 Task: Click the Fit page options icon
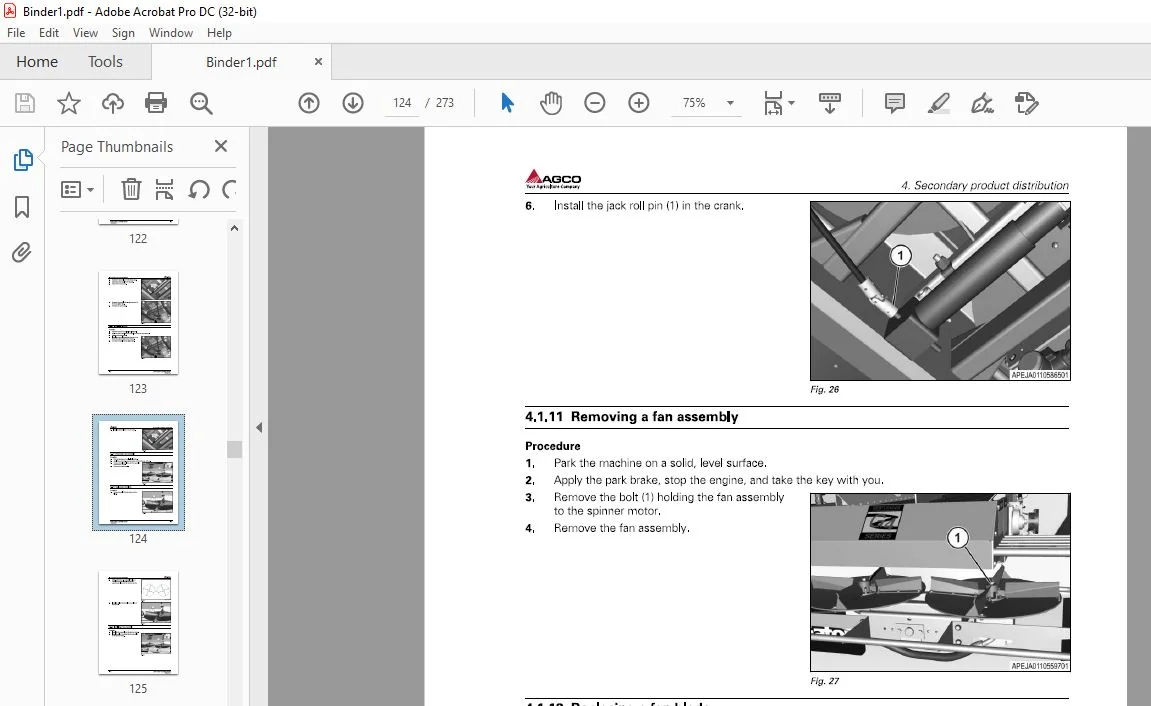pos(773,103)
